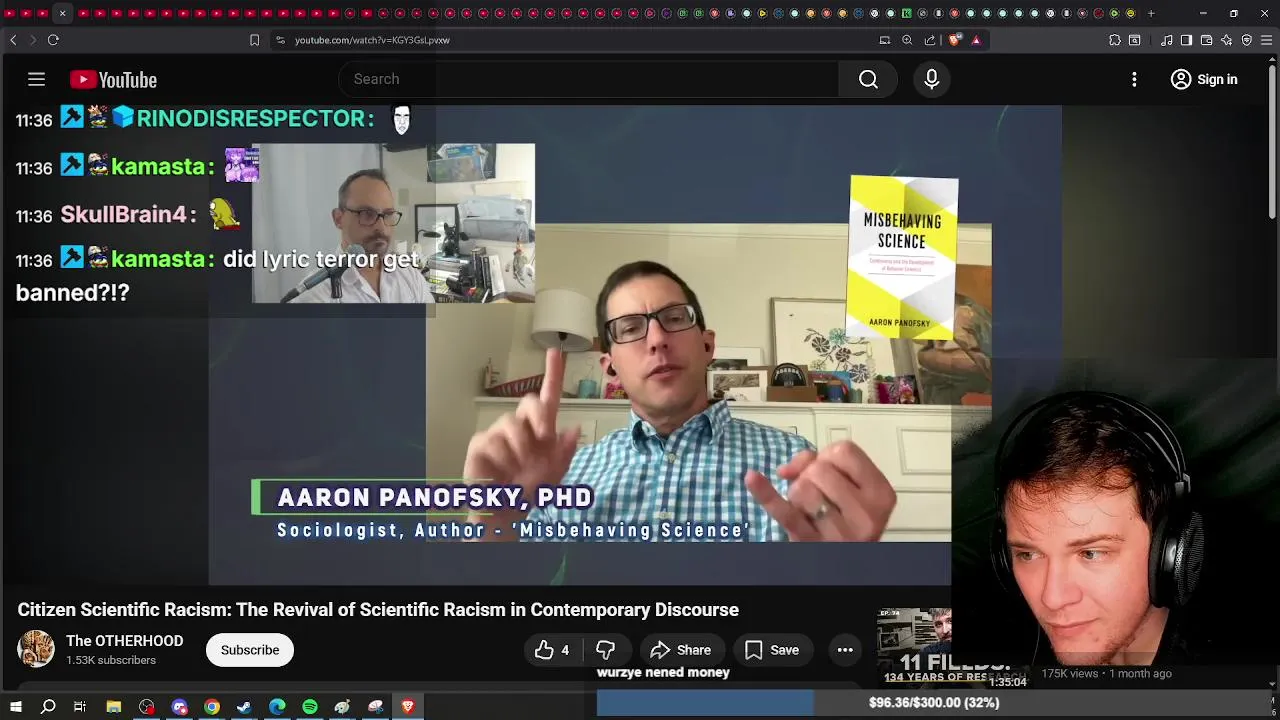Dislike the video with thumbs down
Viewport: 1280px width, 720px height.
pyautogui.click(x=605, y=650)
